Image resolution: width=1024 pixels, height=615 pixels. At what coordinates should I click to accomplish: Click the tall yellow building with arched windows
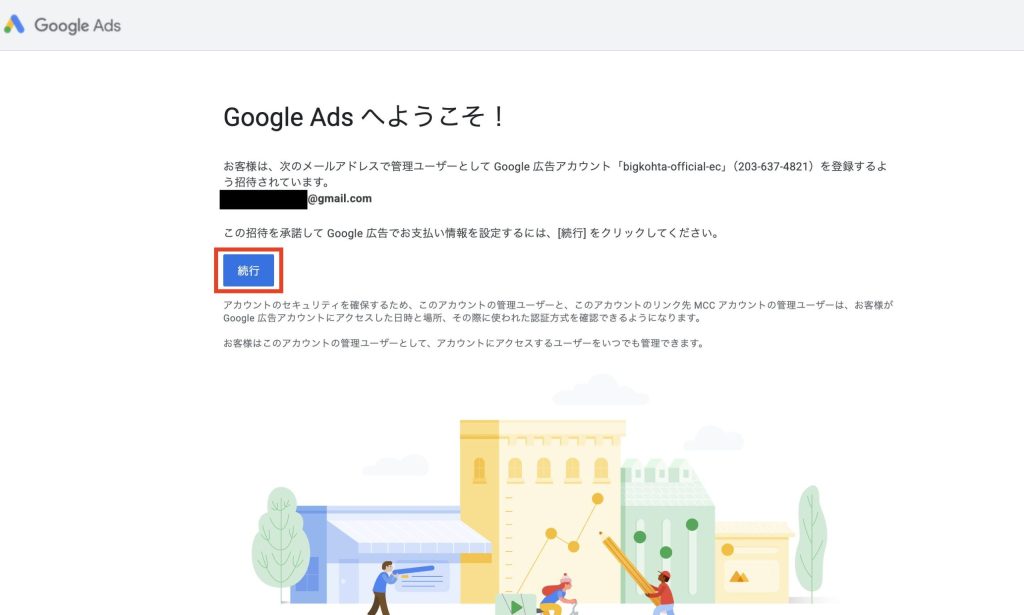[x=541, y=509]
